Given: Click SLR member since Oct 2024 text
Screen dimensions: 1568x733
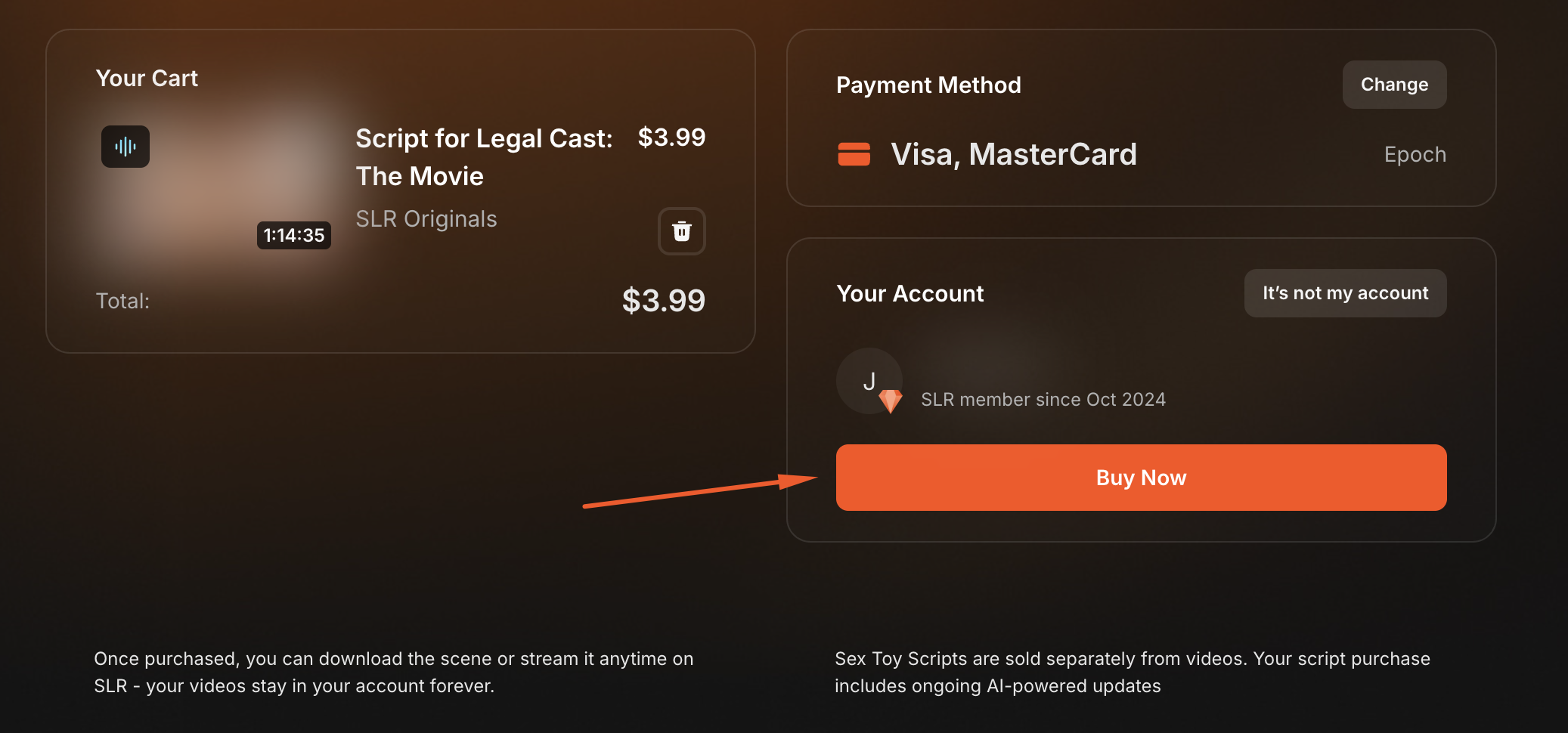Looking at the screenshot, I should (1043, 400).
